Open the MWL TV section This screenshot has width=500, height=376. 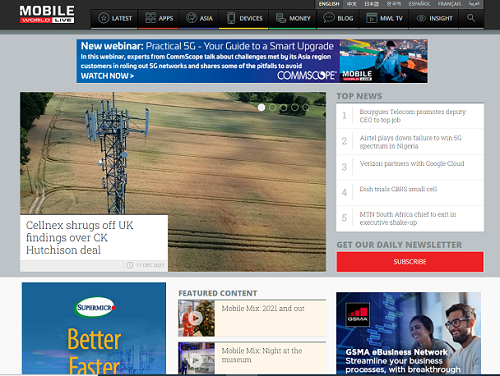384,18
